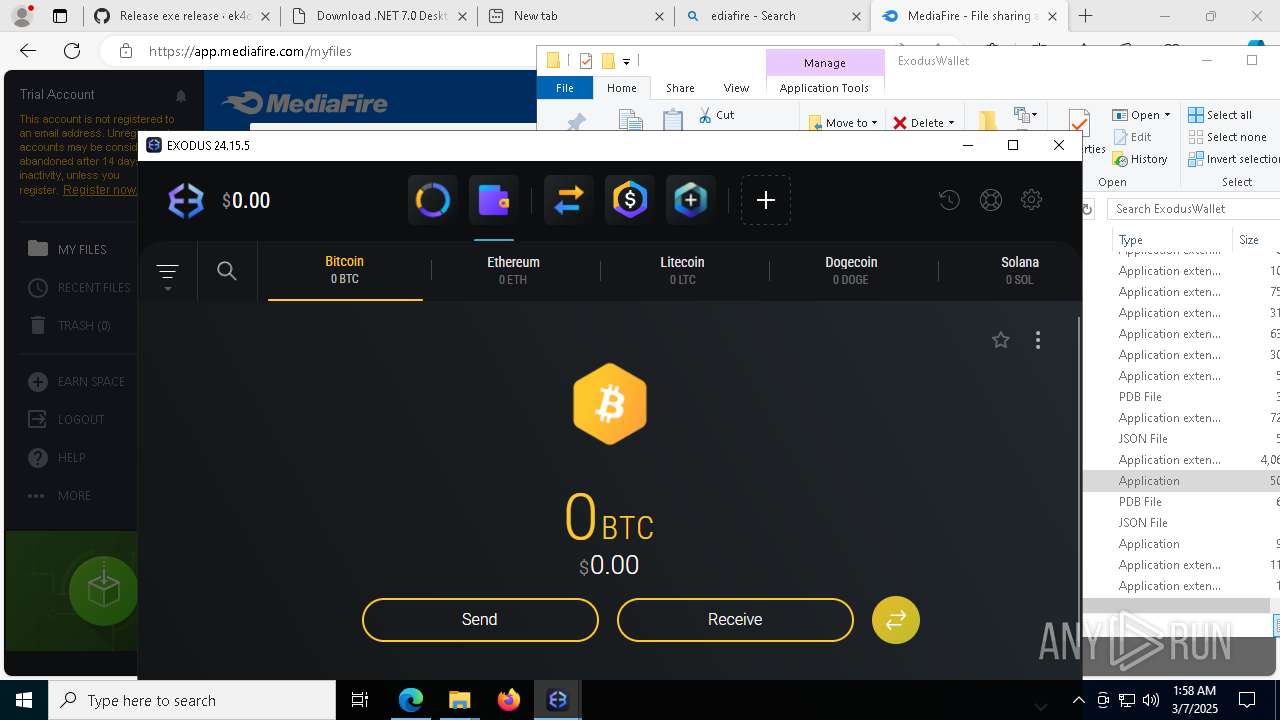Viewport: 1280px width, 720px height.
Task: Click the orange Bitcoin logo
Action: 610,404
